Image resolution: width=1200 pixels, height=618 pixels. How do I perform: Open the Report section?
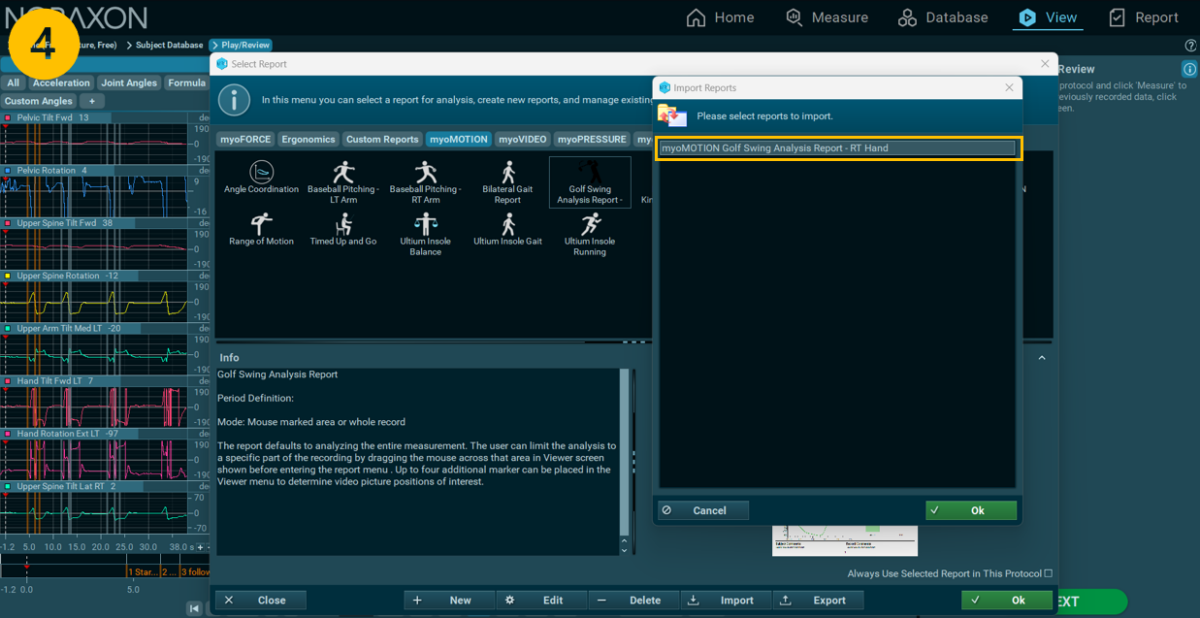pyautogui.click(x=1143, y=17)
